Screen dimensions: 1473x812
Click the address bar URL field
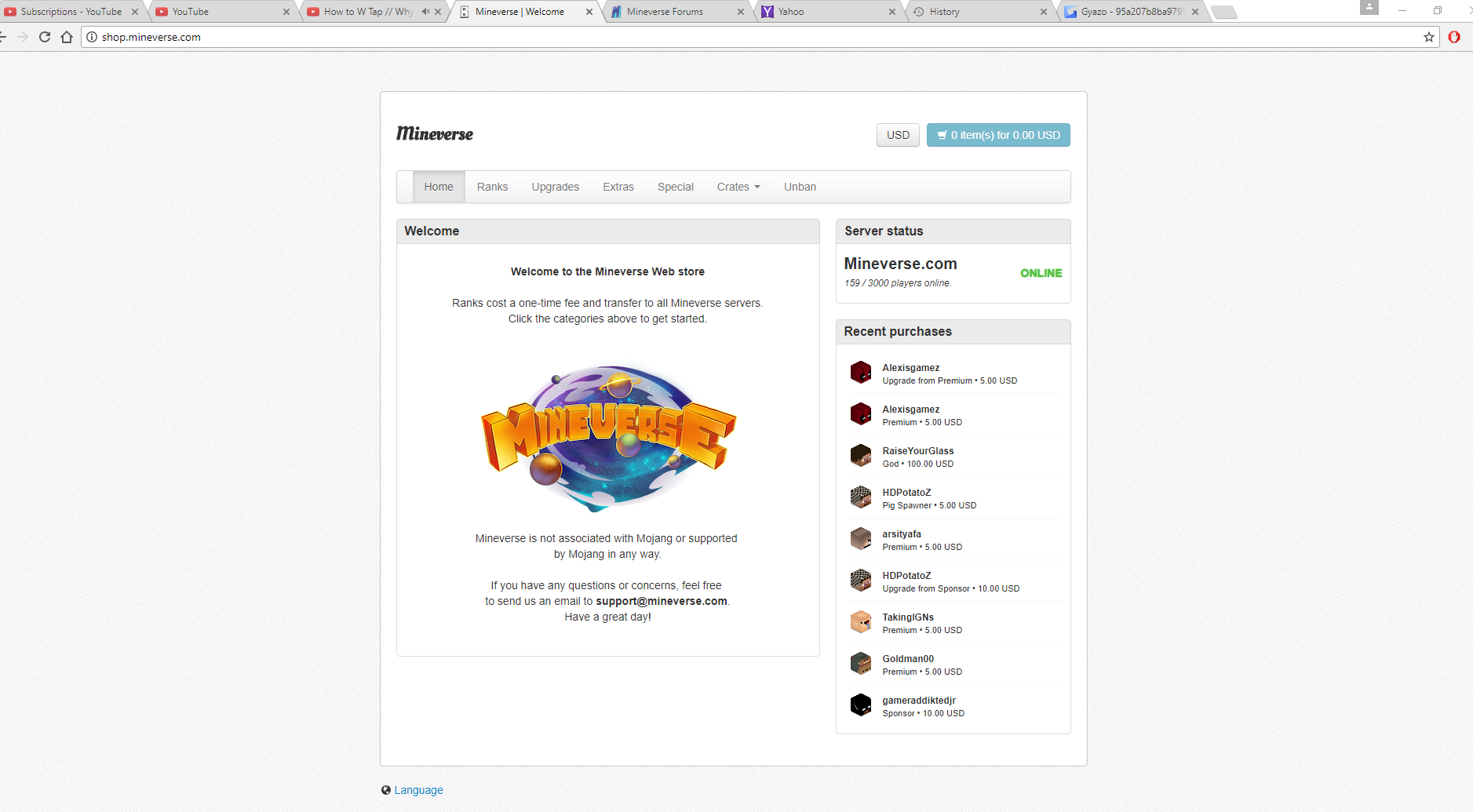click(x=760, y=37)
